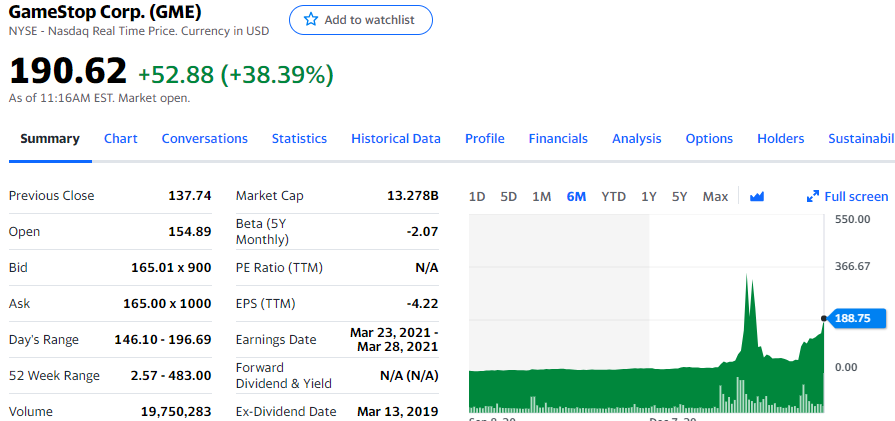Select the 5D chart range
The width and height of the screenshot is (895, 421).
[508, 197]
